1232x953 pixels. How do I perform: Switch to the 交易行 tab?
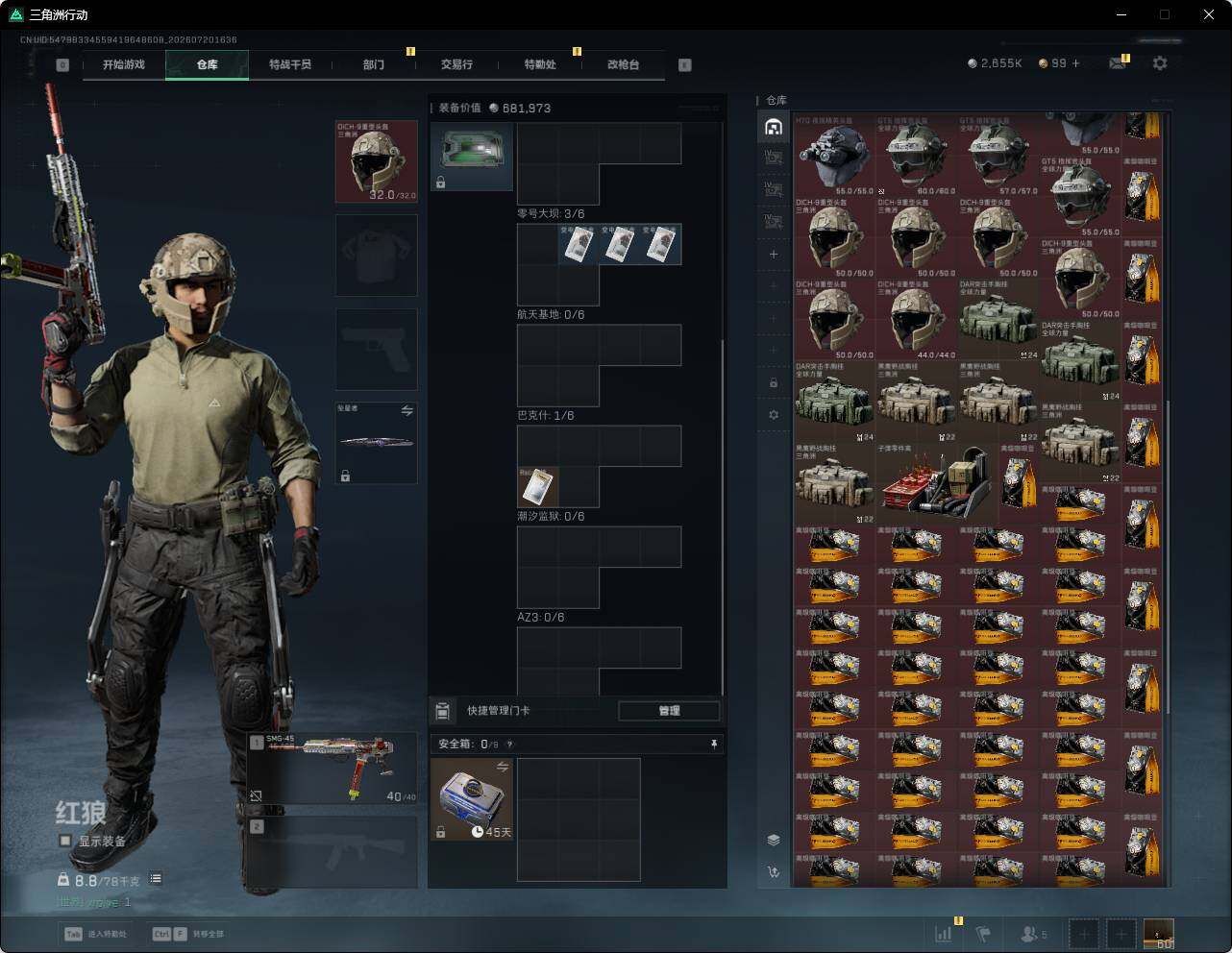tap(456, 64)
